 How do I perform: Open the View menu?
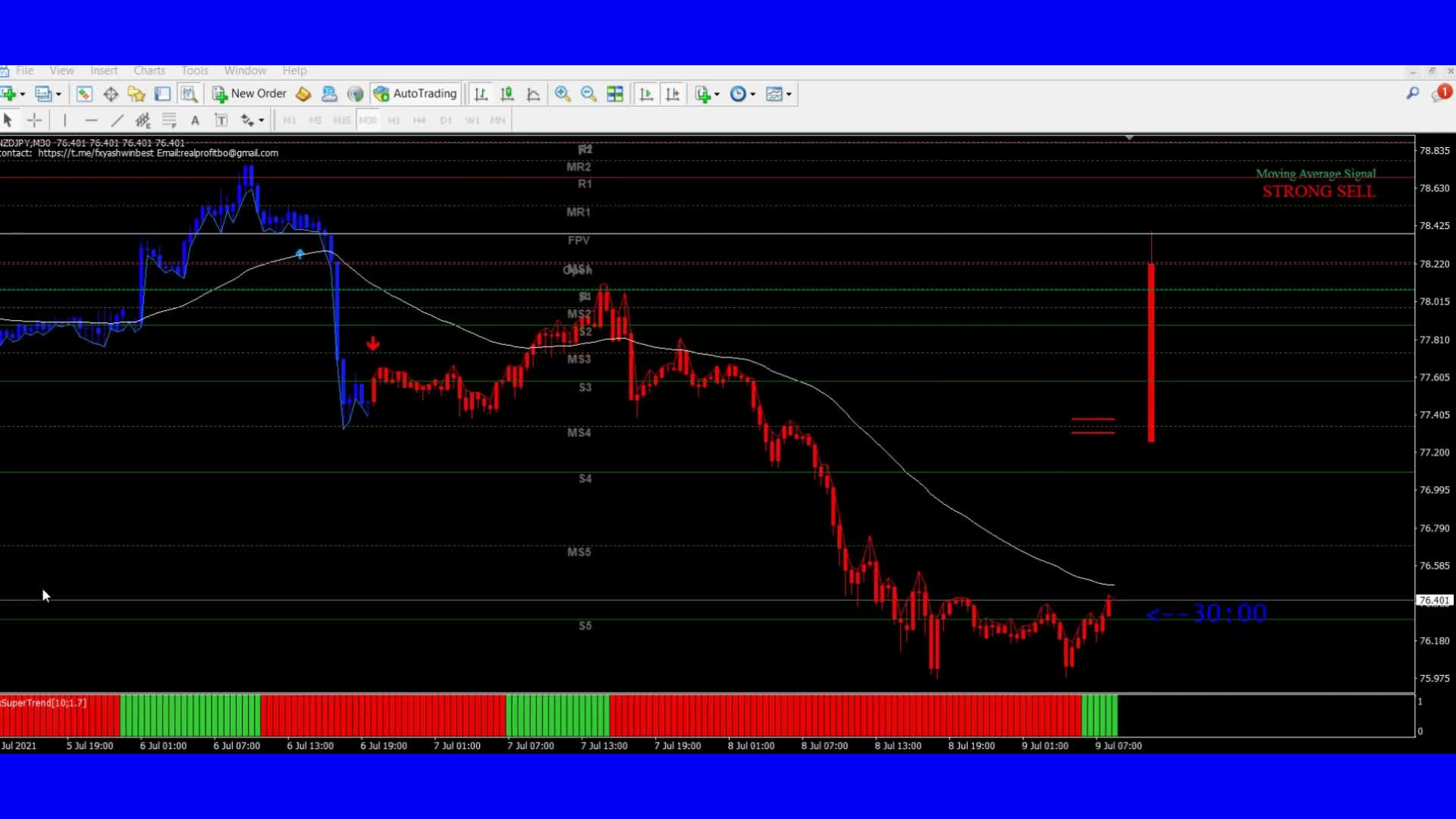pyautogui.click(x=62, y=71)
